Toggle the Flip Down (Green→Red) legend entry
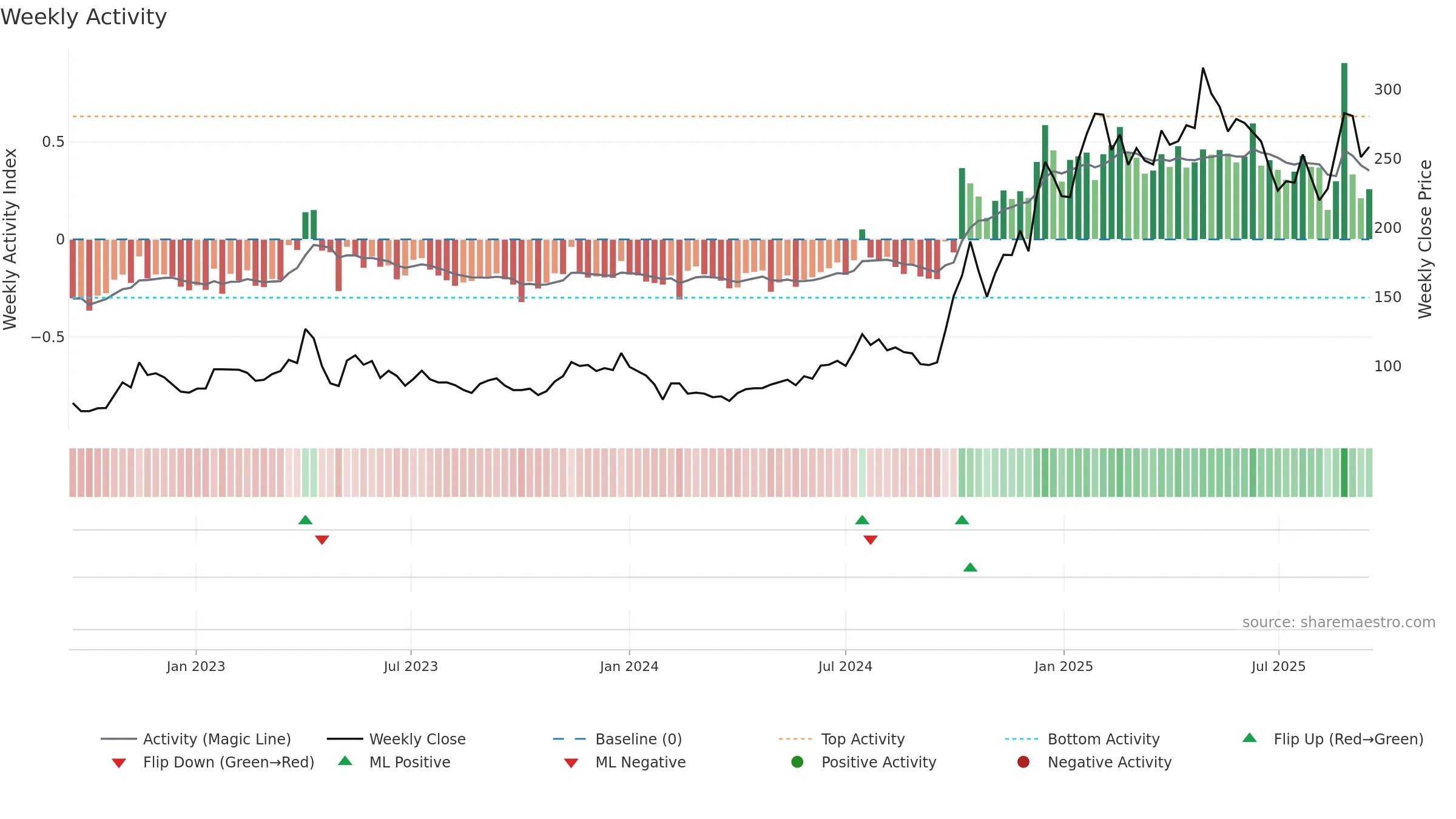Screen dimensions: 1456x819 coord(213,762)
